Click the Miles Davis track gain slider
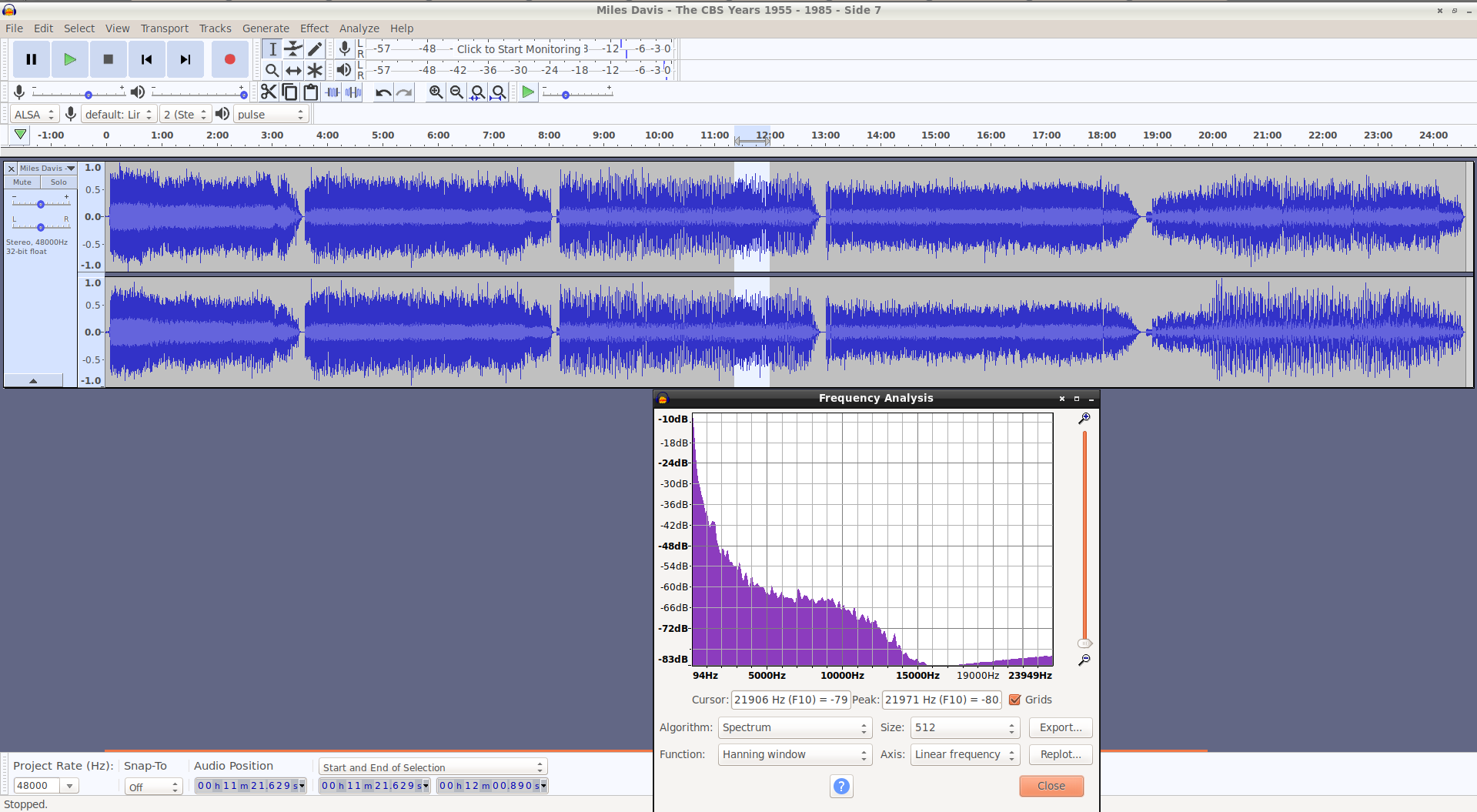The image size is (1477, 812). pyautogui.click(x=41, y=203)
